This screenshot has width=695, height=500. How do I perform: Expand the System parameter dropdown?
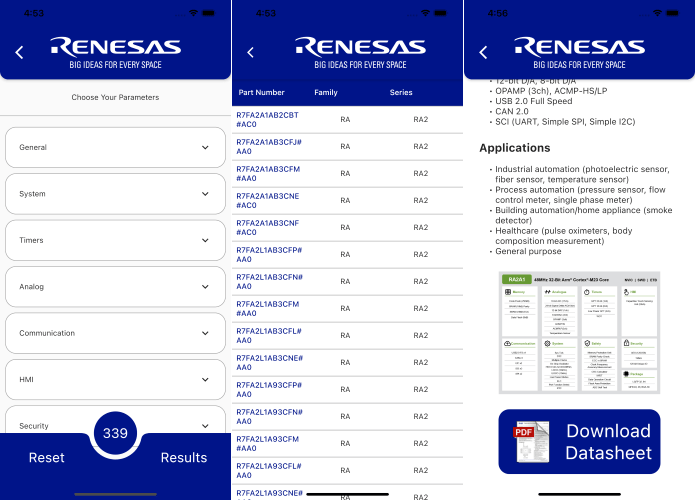pyautogui.click(x=115, y=194)
